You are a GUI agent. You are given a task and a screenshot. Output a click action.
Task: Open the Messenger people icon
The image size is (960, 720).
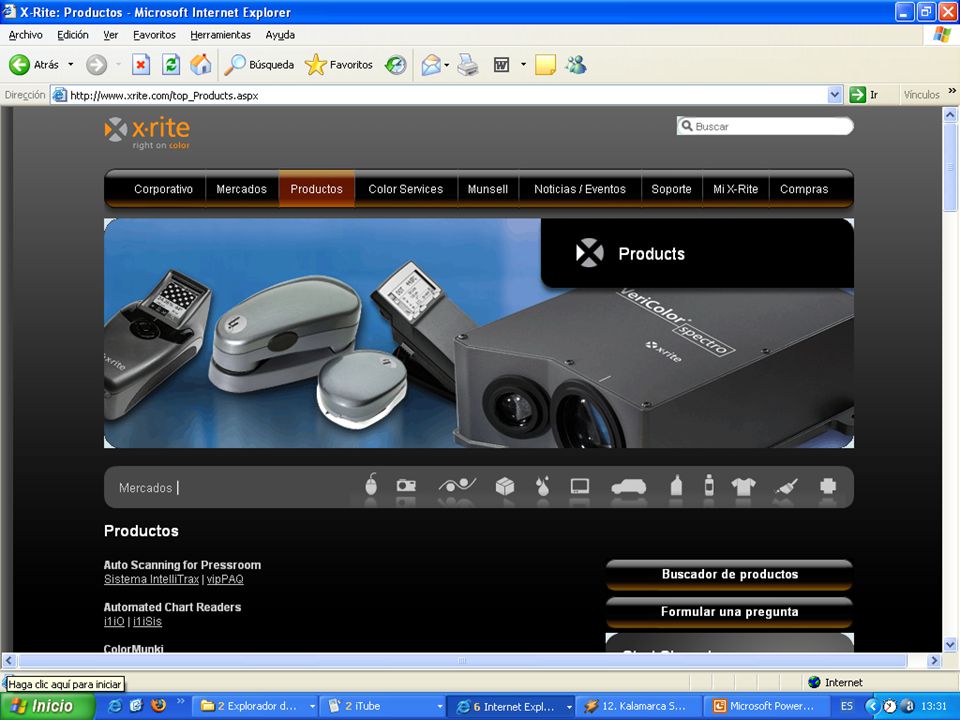pyautogui.click(x=576, y=64)
